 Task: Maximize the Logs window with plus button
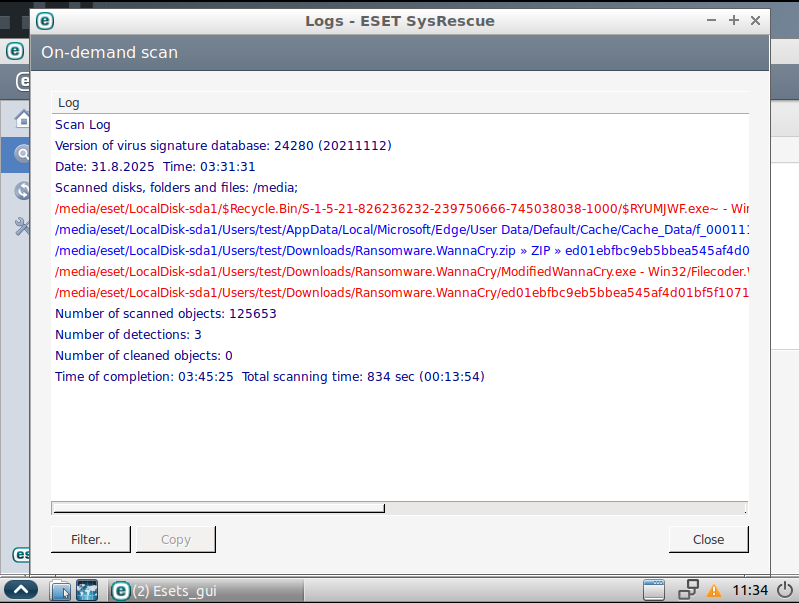[x=733, y=20]
